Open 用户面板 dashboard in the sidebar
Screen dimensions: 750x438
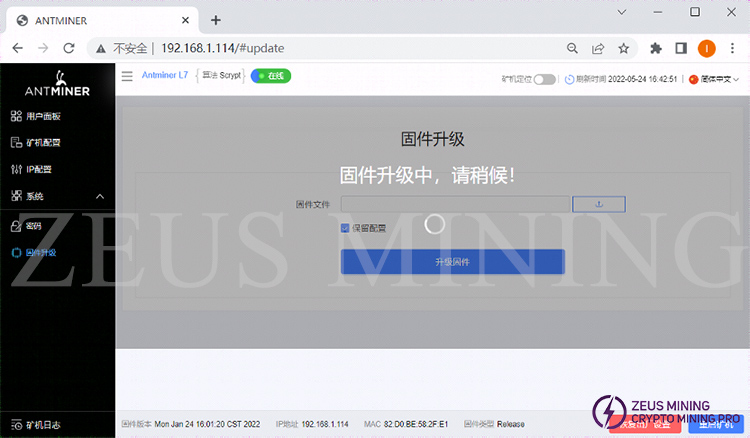[42, 116]
